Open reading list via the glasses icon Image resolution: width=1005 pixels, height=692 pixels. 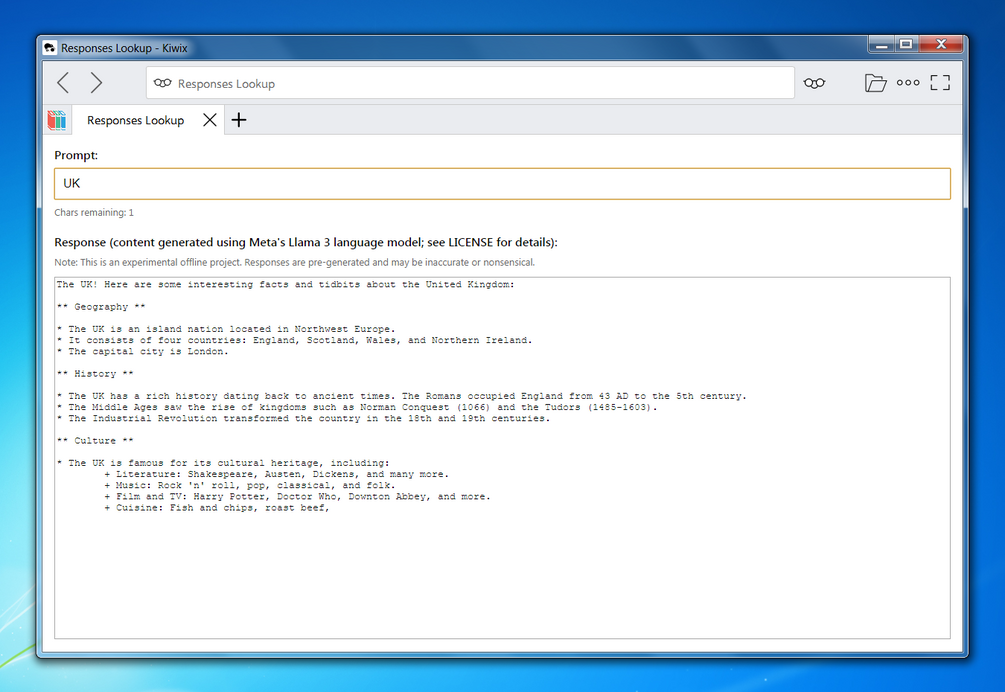click(814, 83)
